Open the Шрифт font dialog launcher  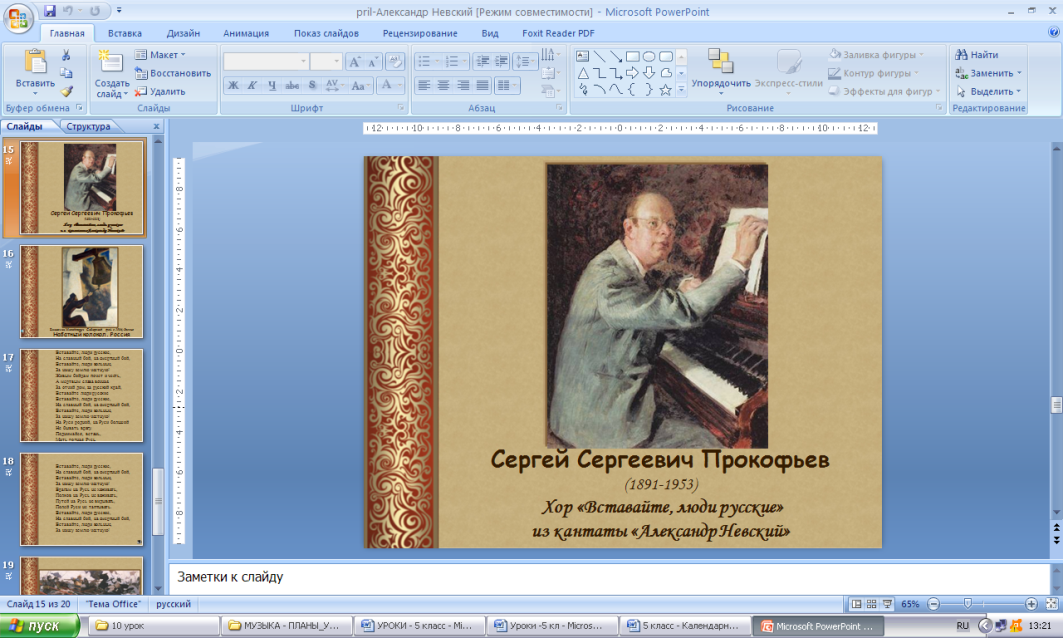pyautogui.click(x=401, y=108)
